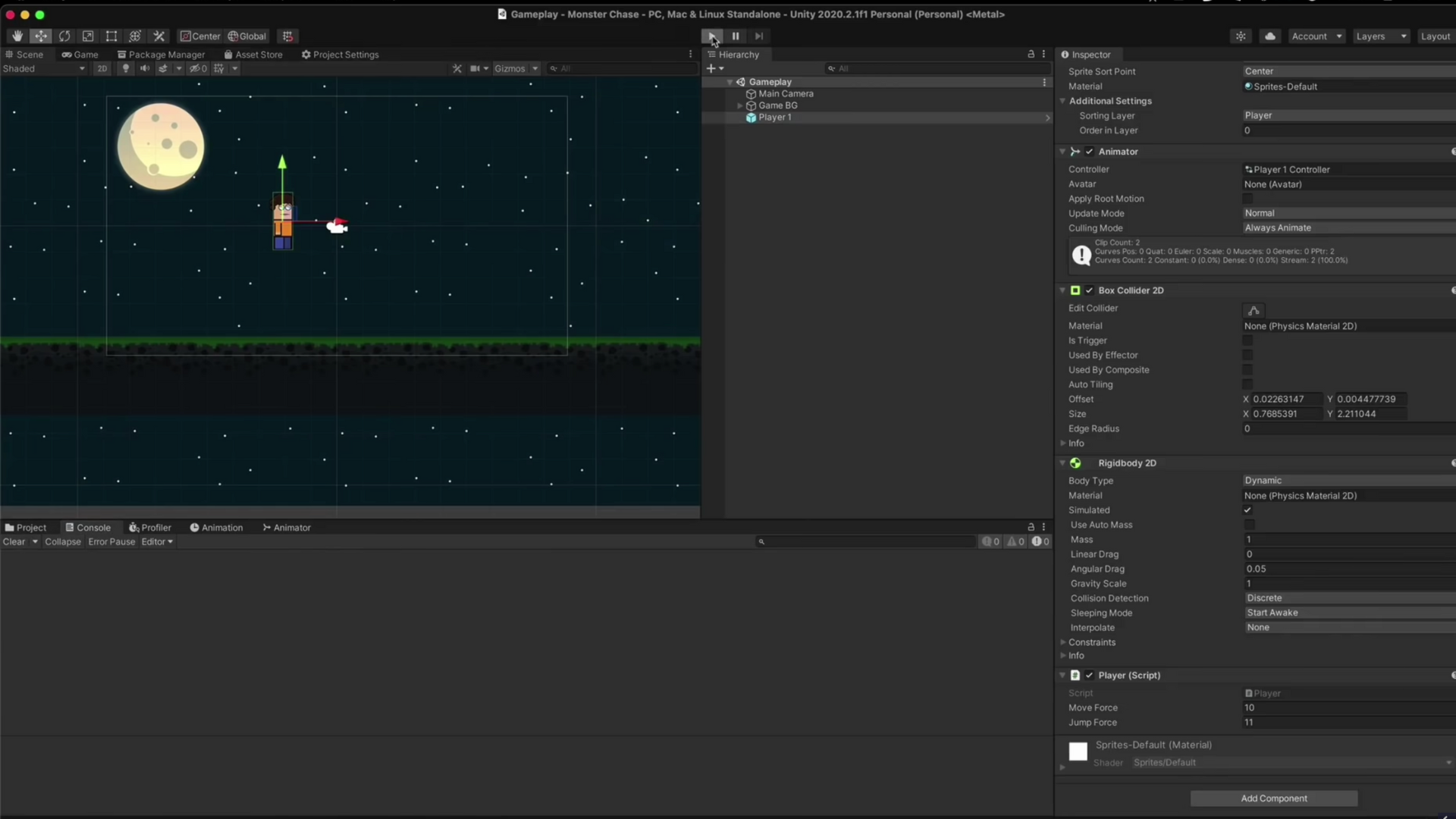Switch to the Package Manager tab
This screenshot has height=819, width=1456.
point(161,55)
